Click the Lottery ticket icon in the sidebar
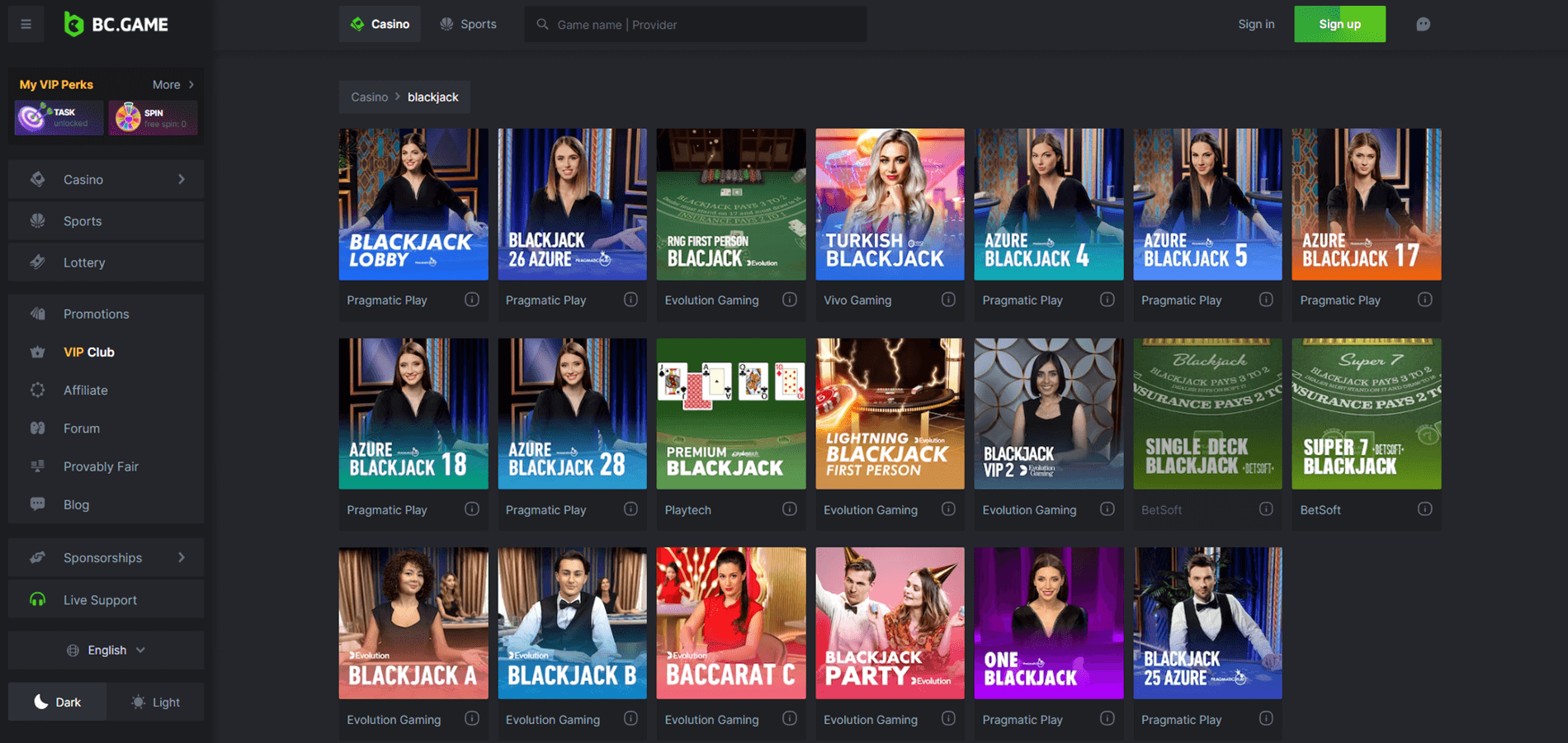This screenshot has height=743, width=1568. [38, 262]
